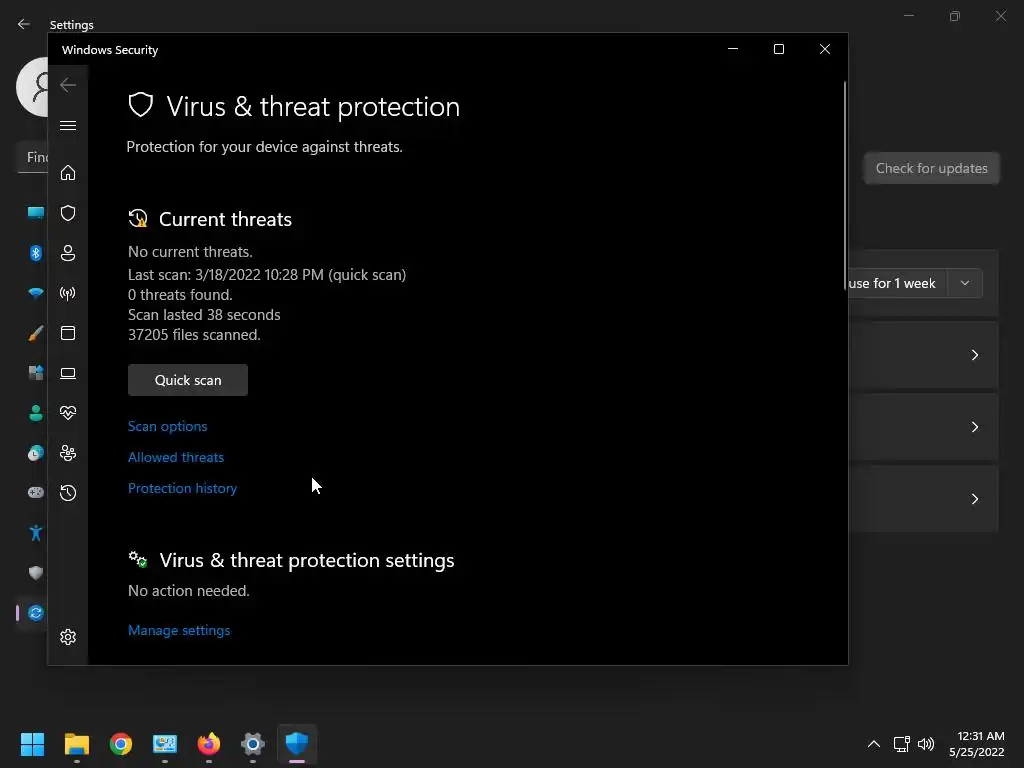This screenshot has width=1024, height=768.
Task: Launch Google Chrome from taskbar
Action: click(x=121, y=744)
